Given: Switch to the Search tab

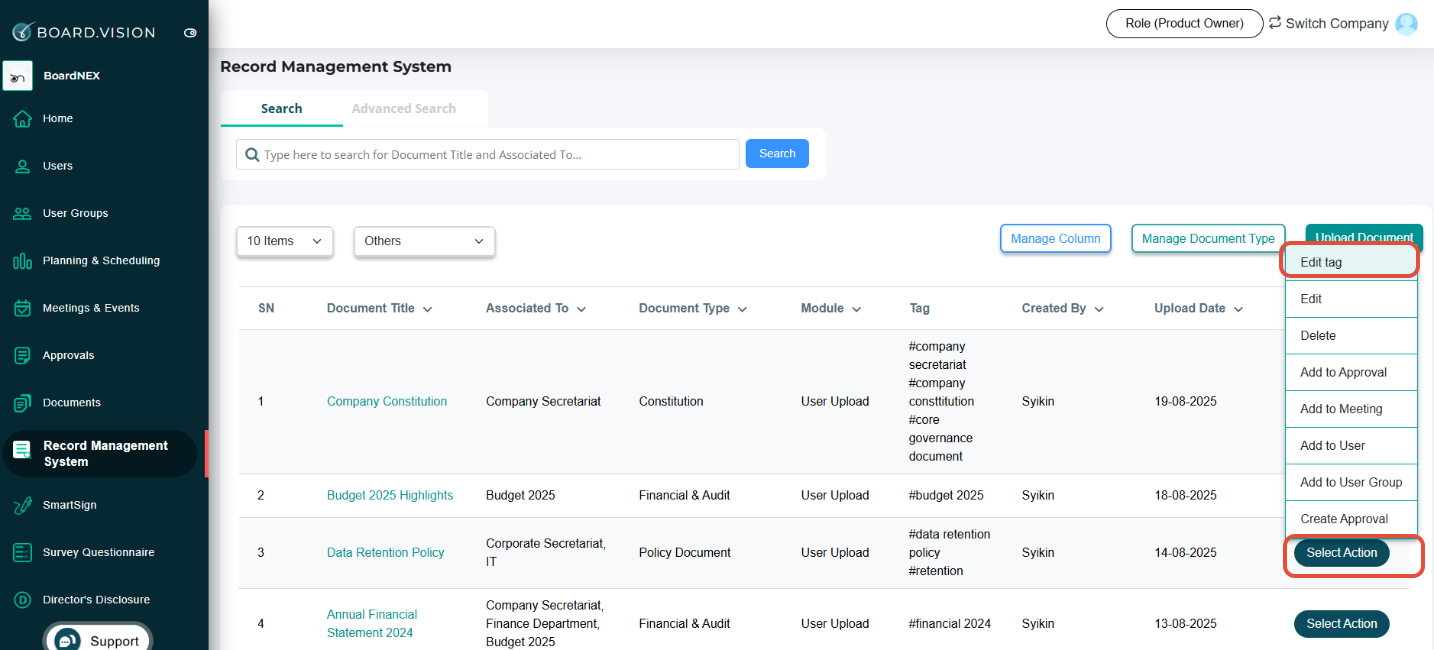Looking at the screenshot, I should (281, 108).
